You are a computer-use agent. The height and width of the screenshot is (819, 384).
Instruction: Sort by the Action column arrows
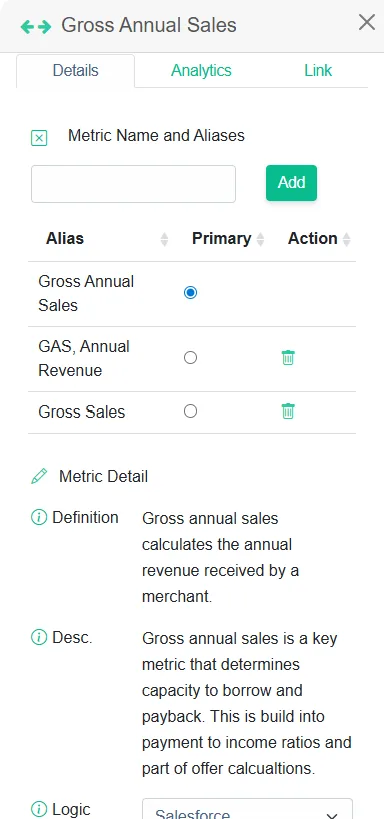tap(346, 240)
